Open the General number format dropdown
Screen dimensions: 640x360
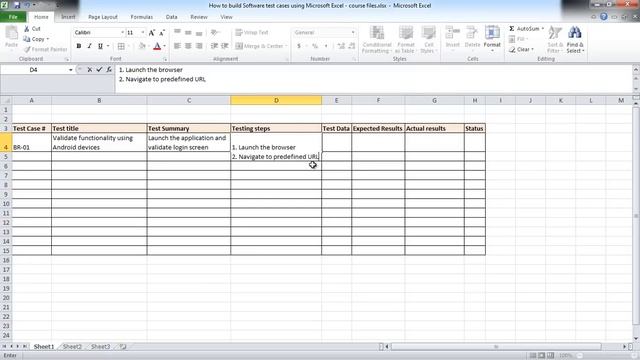353,32
